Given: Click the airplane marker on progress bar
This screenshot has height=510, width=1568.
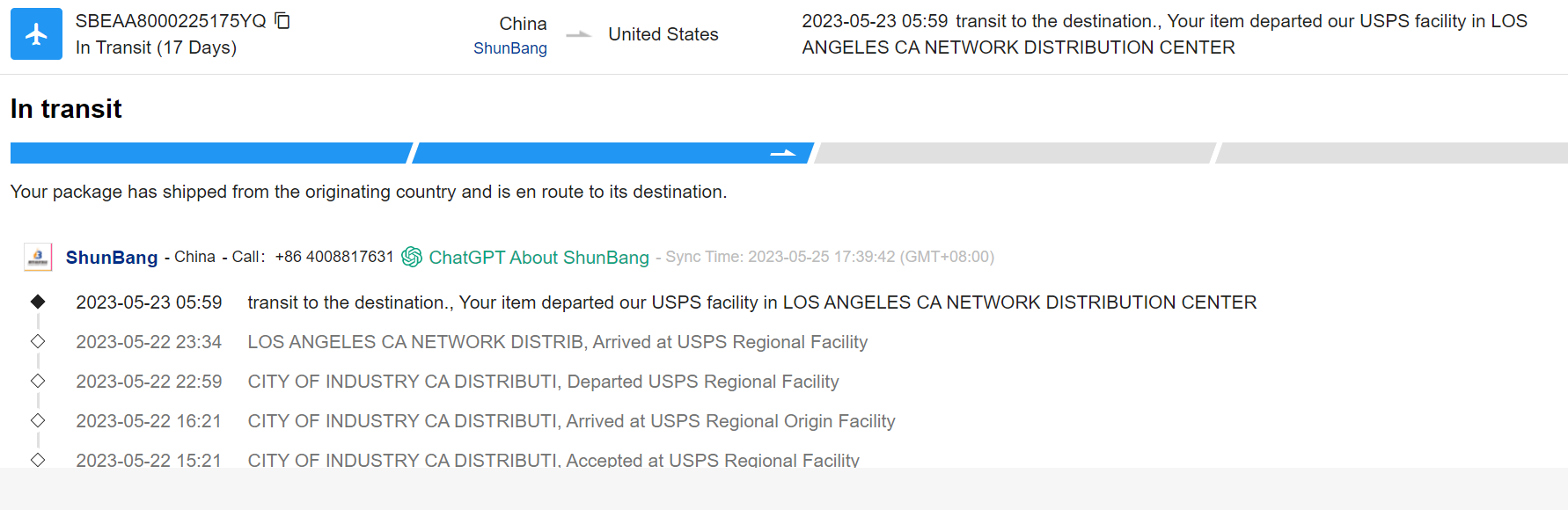Looking at the screenshot, I should (782, 153).
